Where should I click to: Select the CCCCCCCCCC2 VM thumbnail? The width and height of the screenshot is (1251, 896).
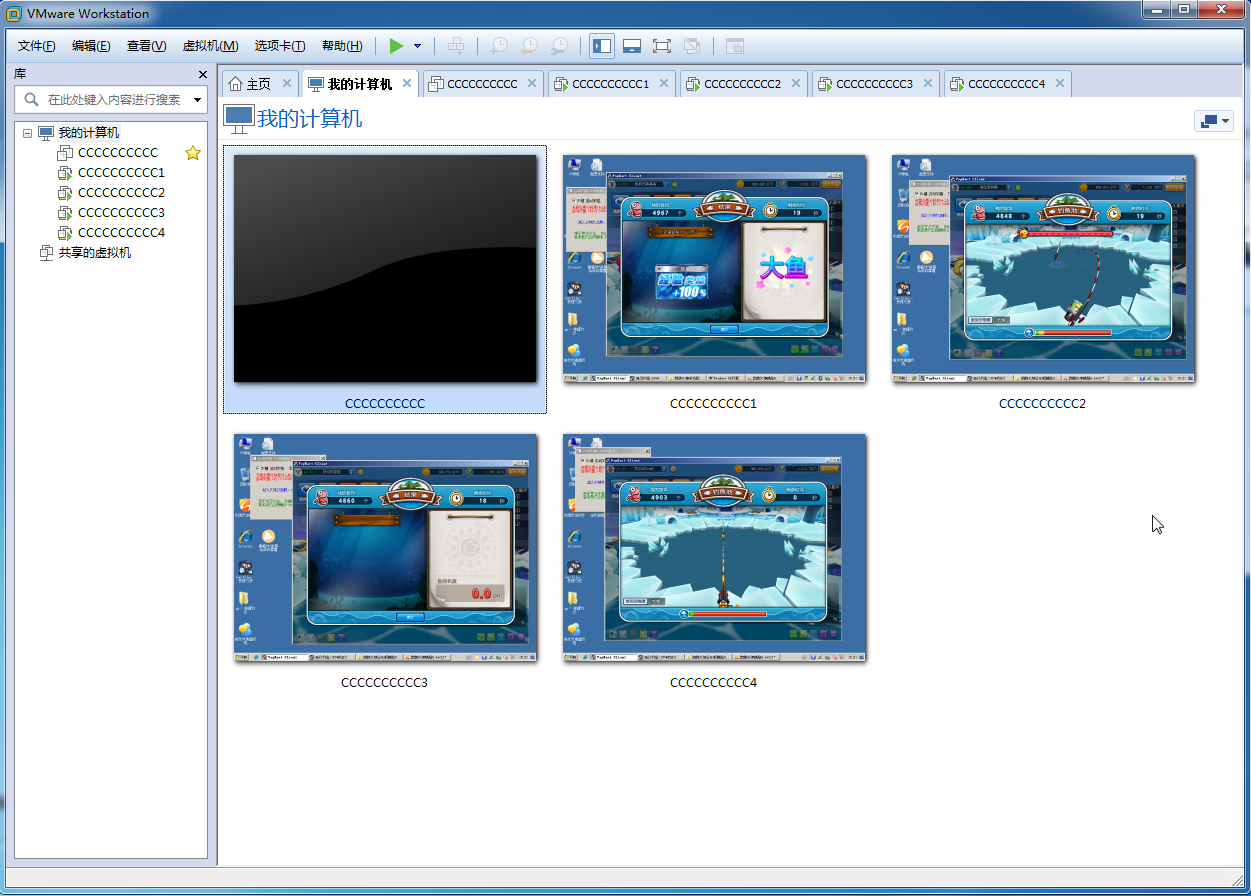click(x=1043, y=268)
